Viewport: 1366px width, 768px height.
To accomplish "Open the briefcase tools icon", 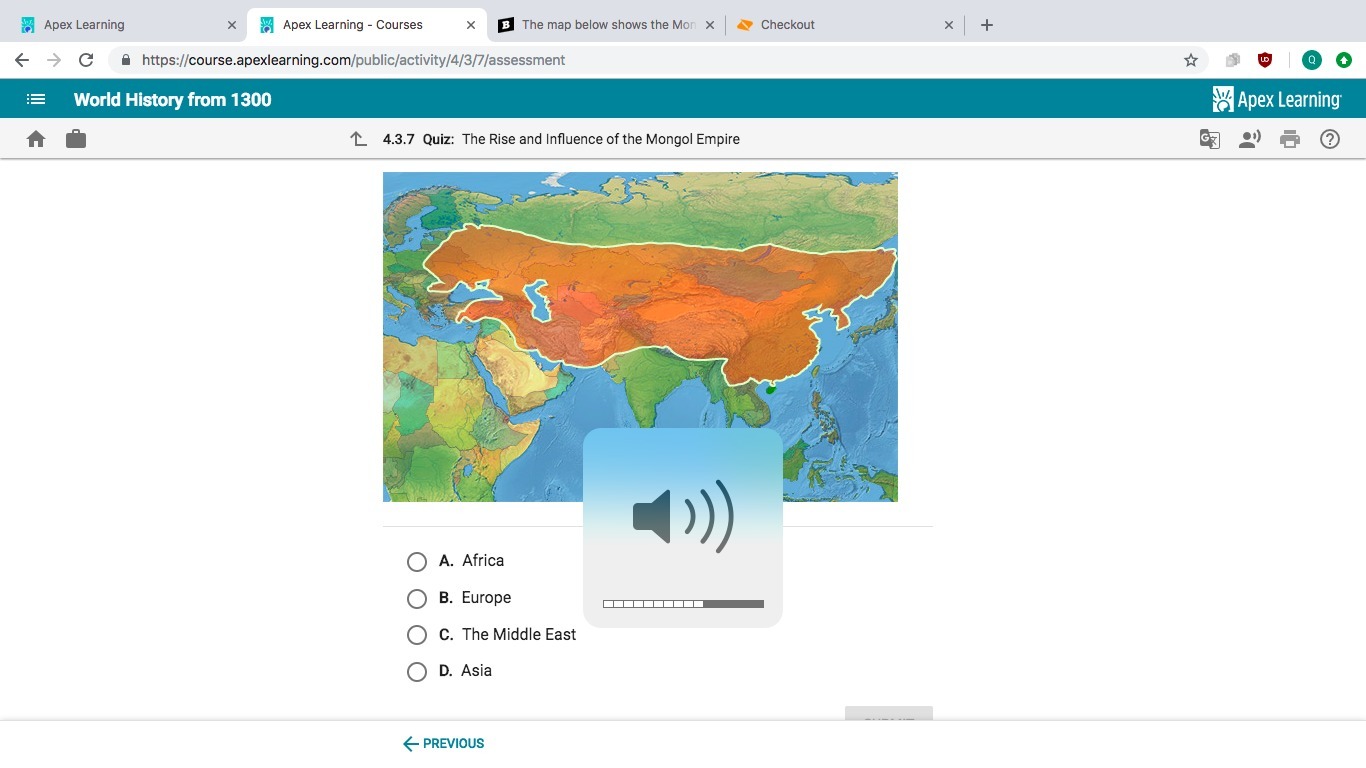I will coord(76,139).
